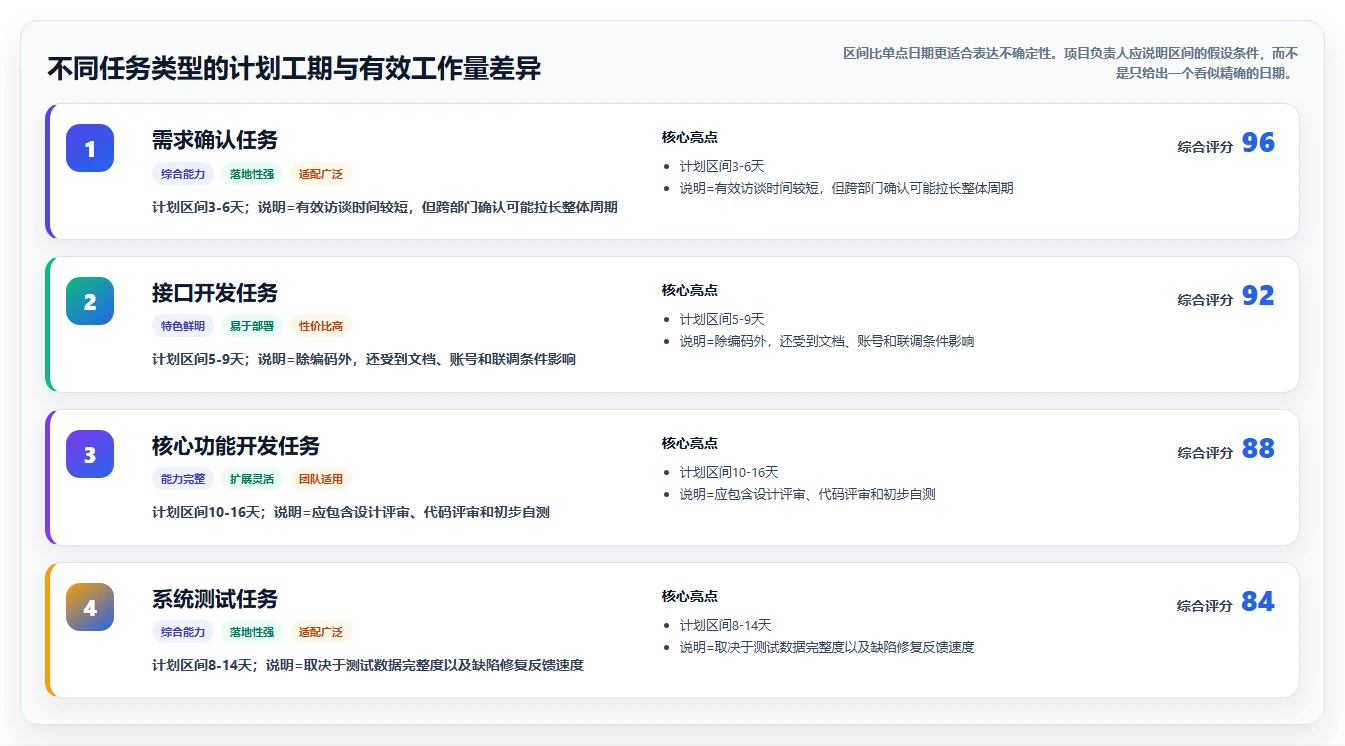The height and width of the screenshot is (746, 1345).
Task: Open the 需求确认任务 card title
Action: point(215,140)
